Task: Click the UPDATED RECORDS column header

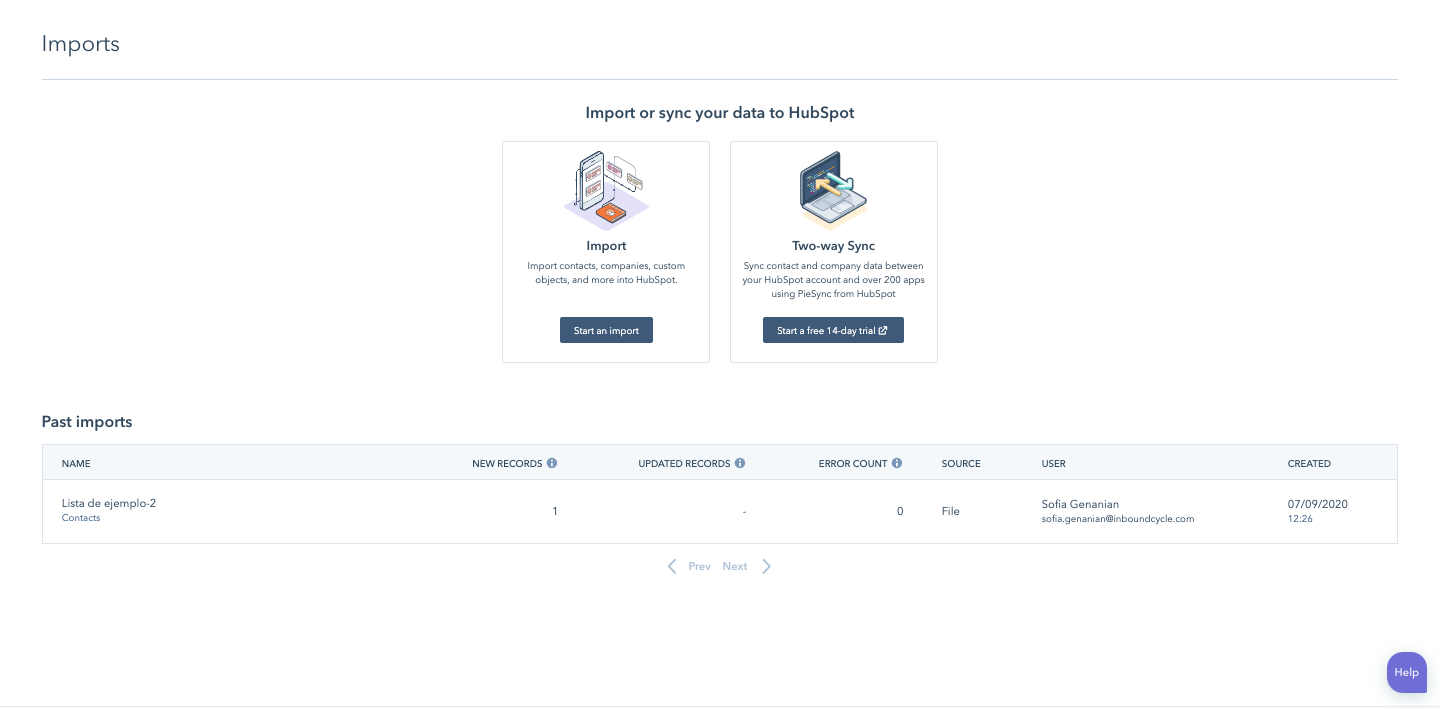Action: click(684, 464)
